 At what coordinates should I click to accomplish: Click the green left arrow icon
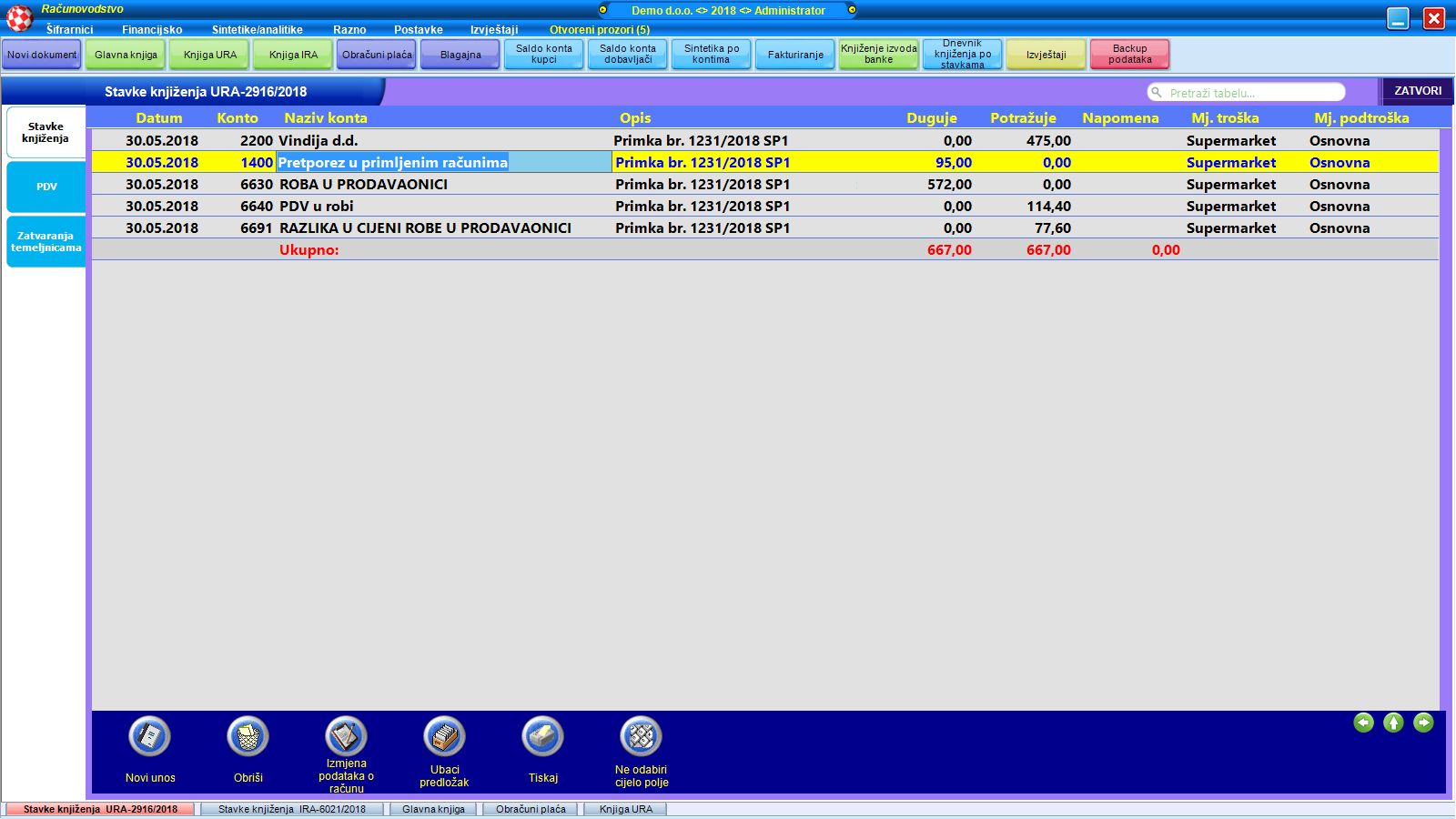coord(1363,723)
